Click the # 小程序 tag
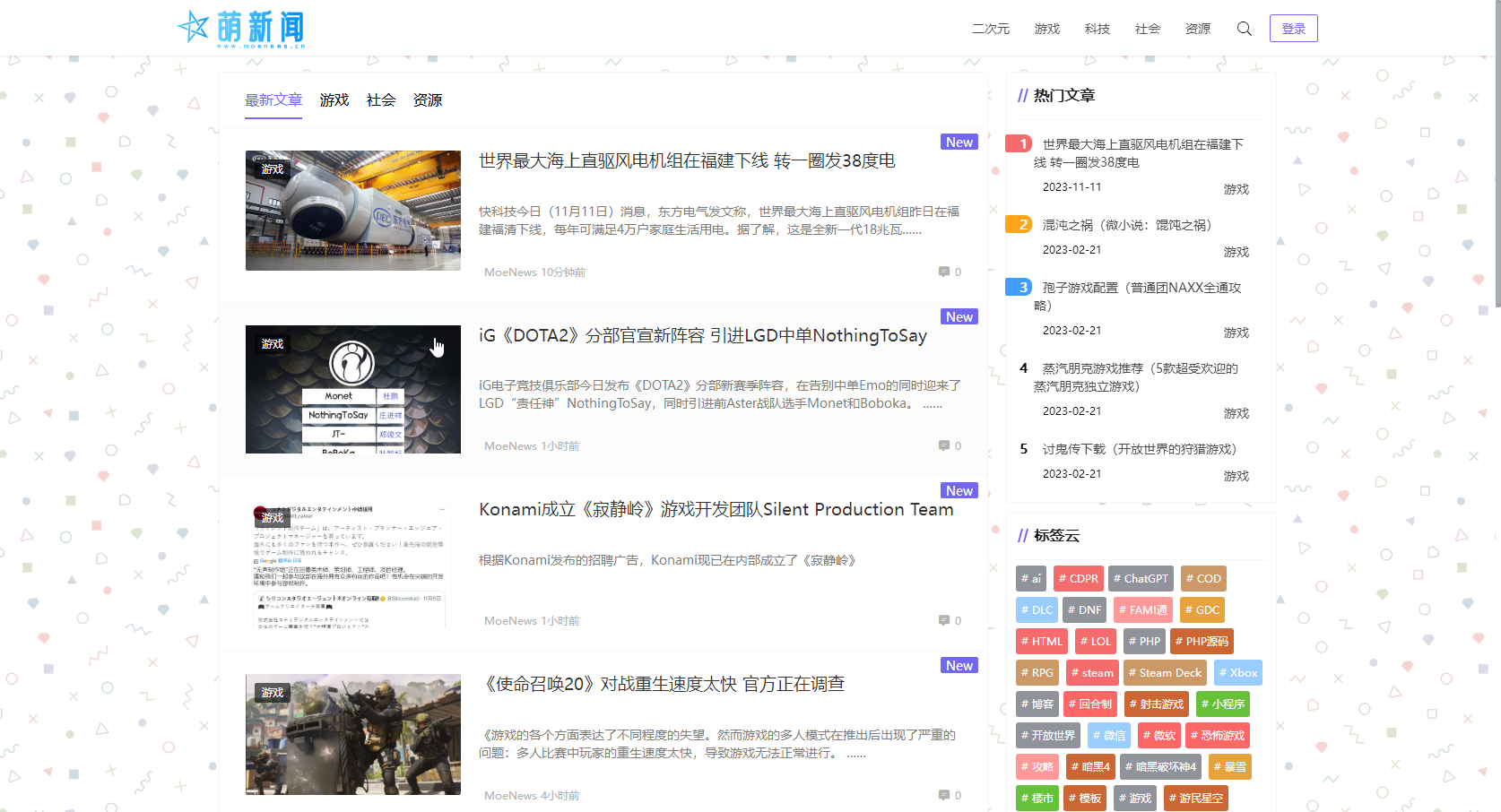The width and height of the screenshot is (1501, 812). click(1223, 704)
